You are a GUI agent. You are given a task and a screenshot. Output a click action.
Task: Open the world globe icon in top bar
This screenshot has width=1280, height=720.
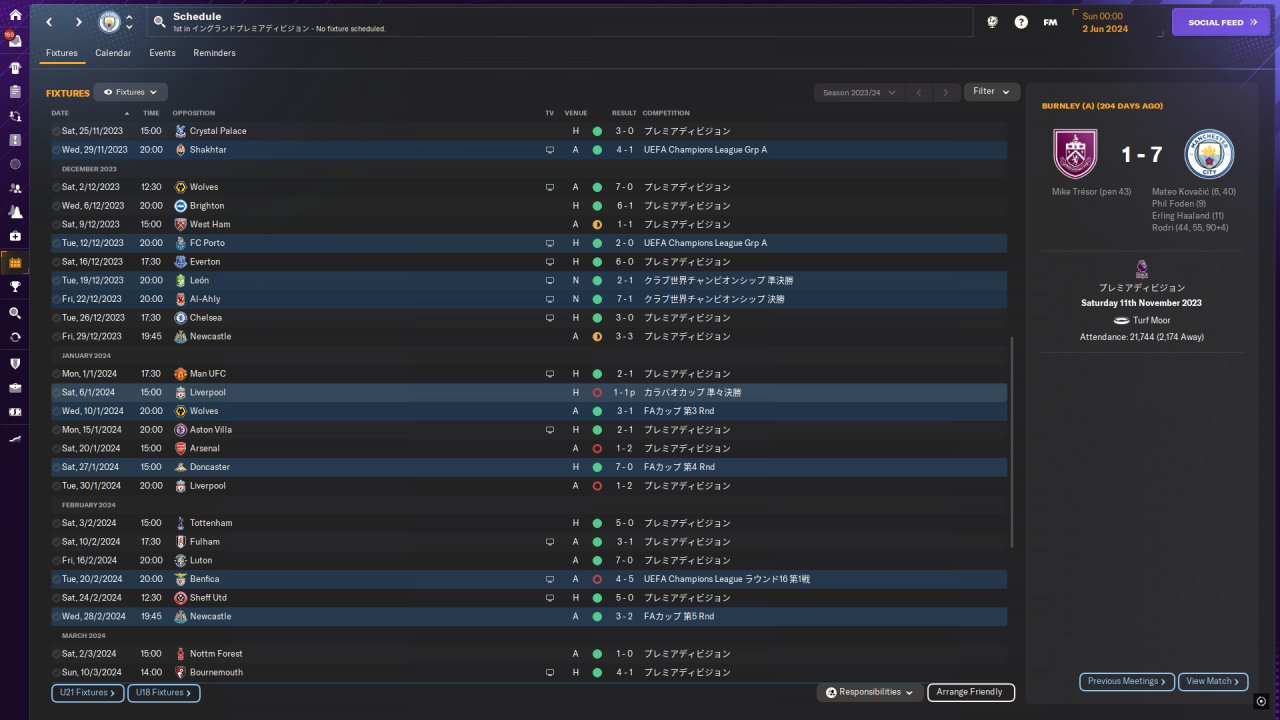(992, 22)
